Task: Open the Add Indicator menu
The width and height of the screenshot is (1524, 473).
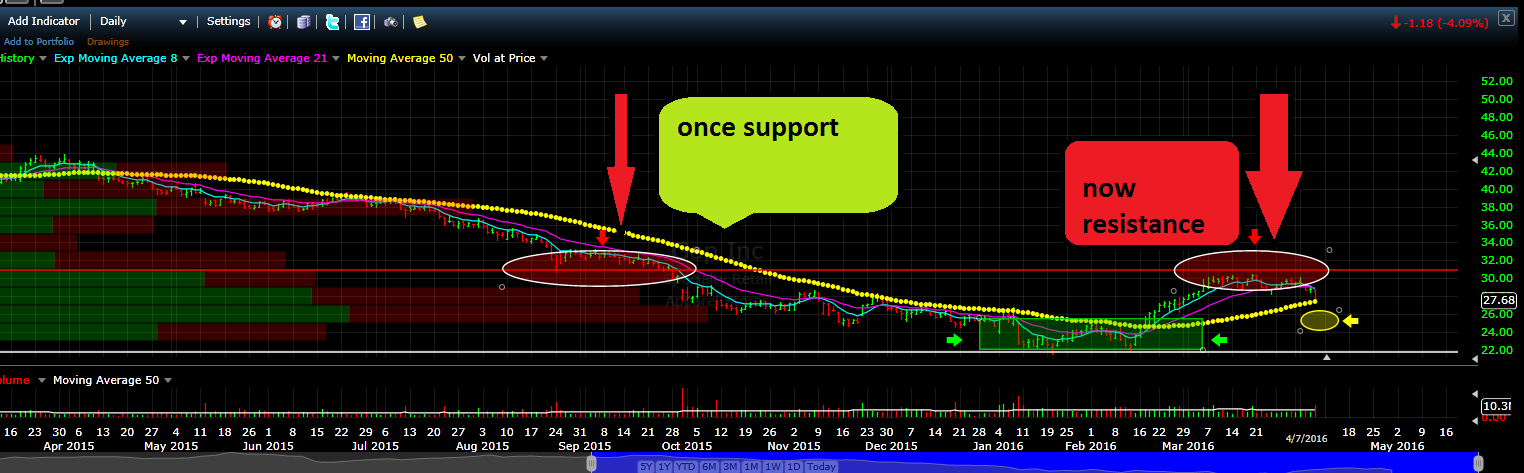Action: pyautogui.click(x=44, y=21)
